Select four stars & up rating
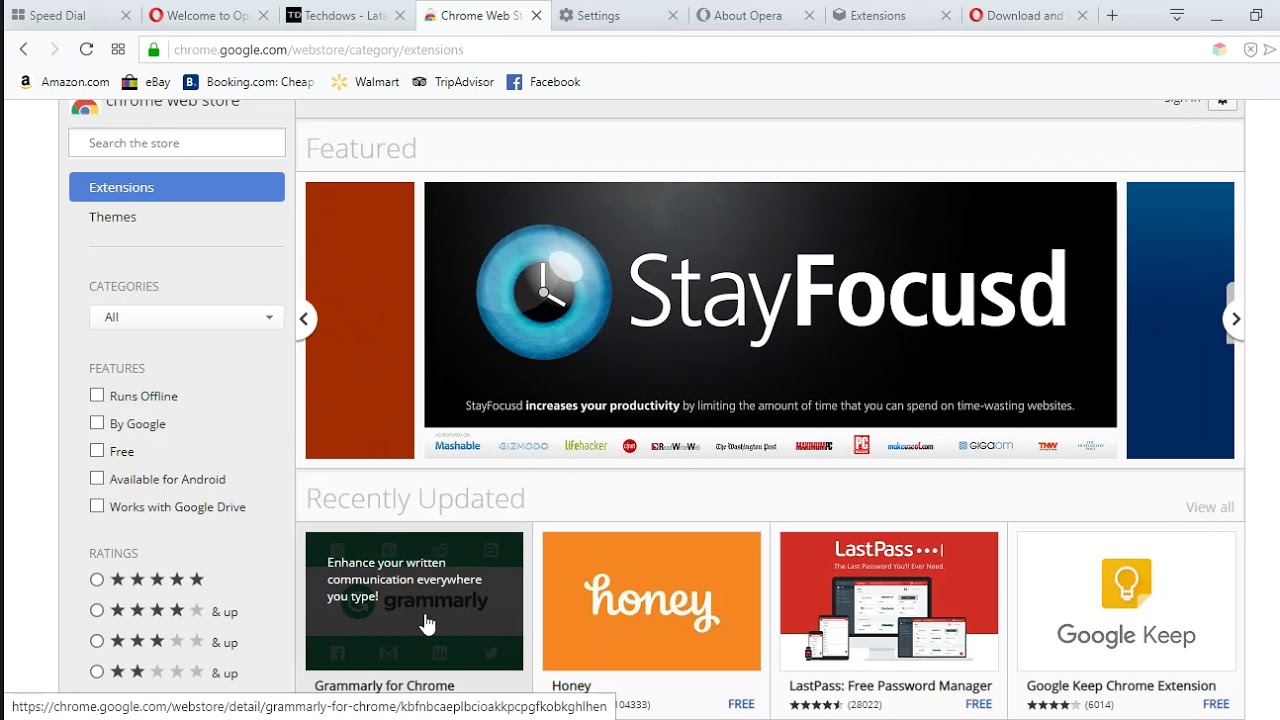The image size is (1280, 720). [97, 610]
